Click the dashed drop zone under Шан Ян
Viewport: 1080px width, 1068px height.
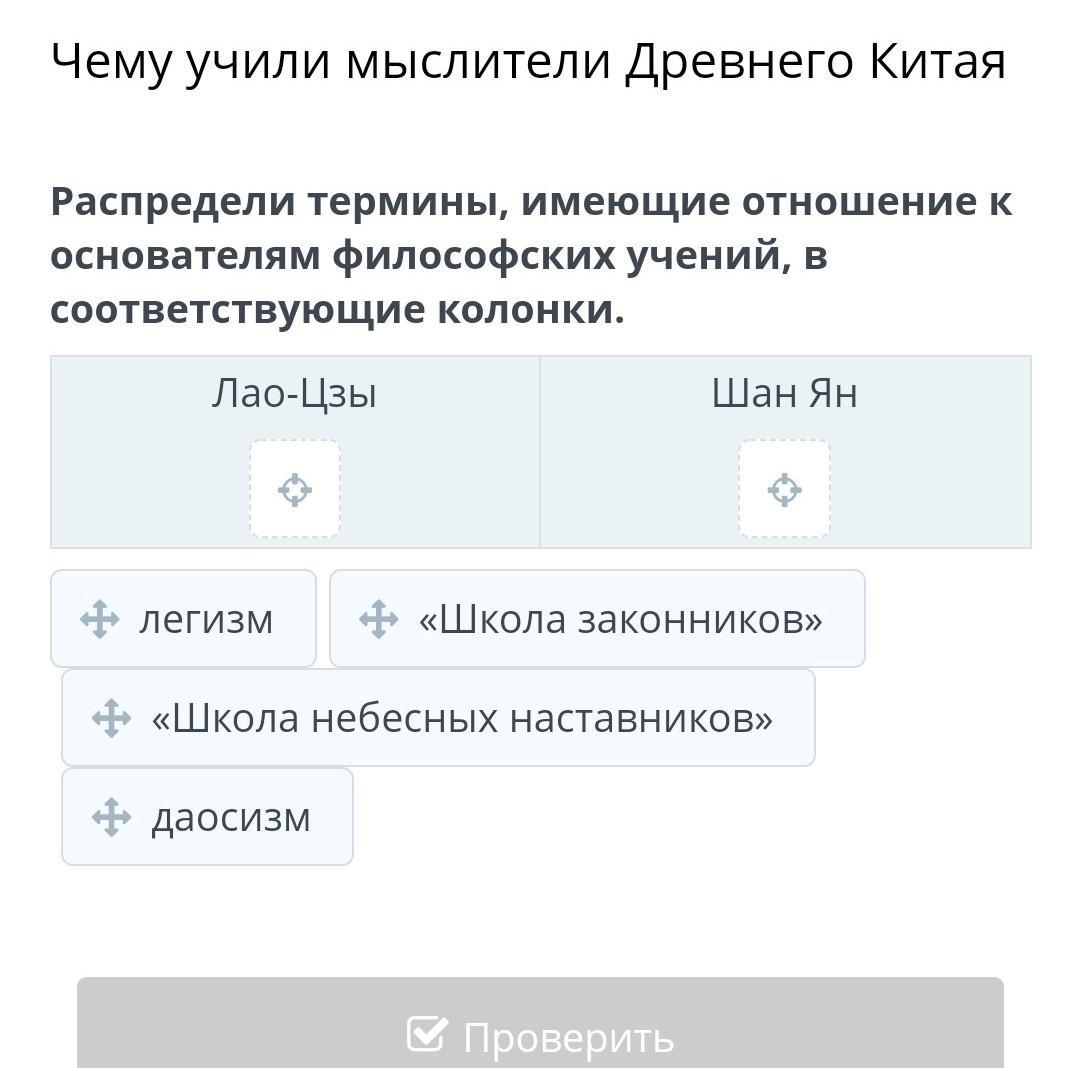point(785,488)
